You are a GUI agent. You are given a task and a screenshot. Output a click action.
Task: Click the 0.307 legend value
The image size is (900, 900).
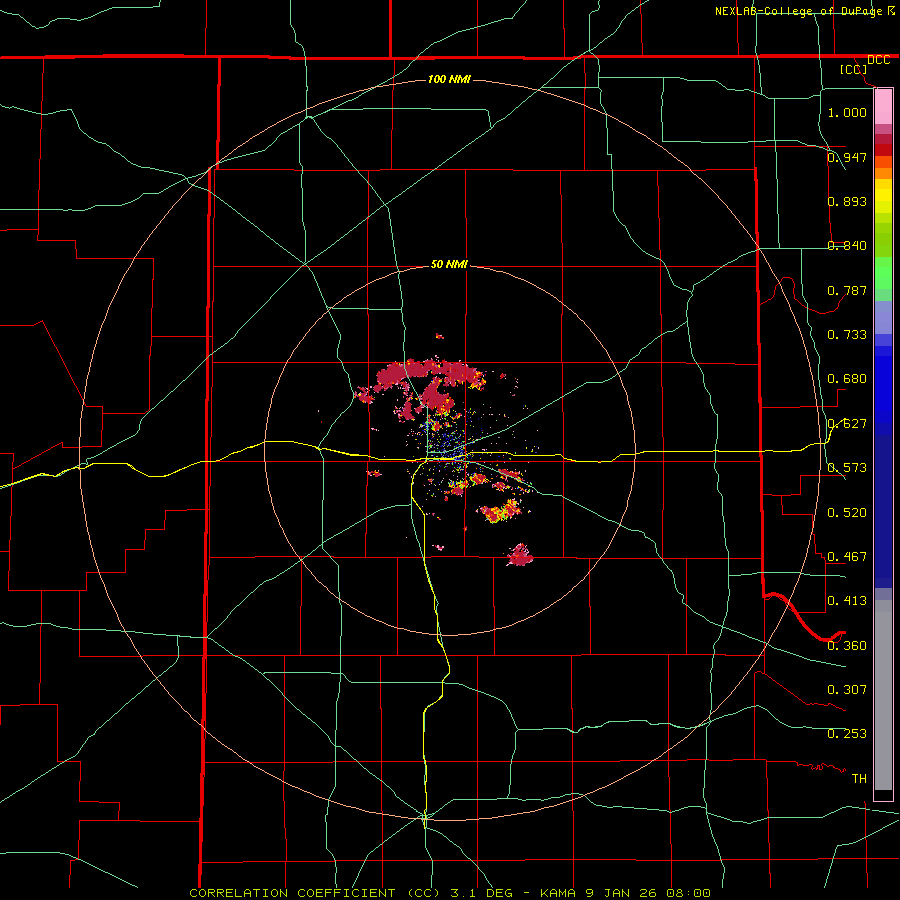(x=847, y=689)
